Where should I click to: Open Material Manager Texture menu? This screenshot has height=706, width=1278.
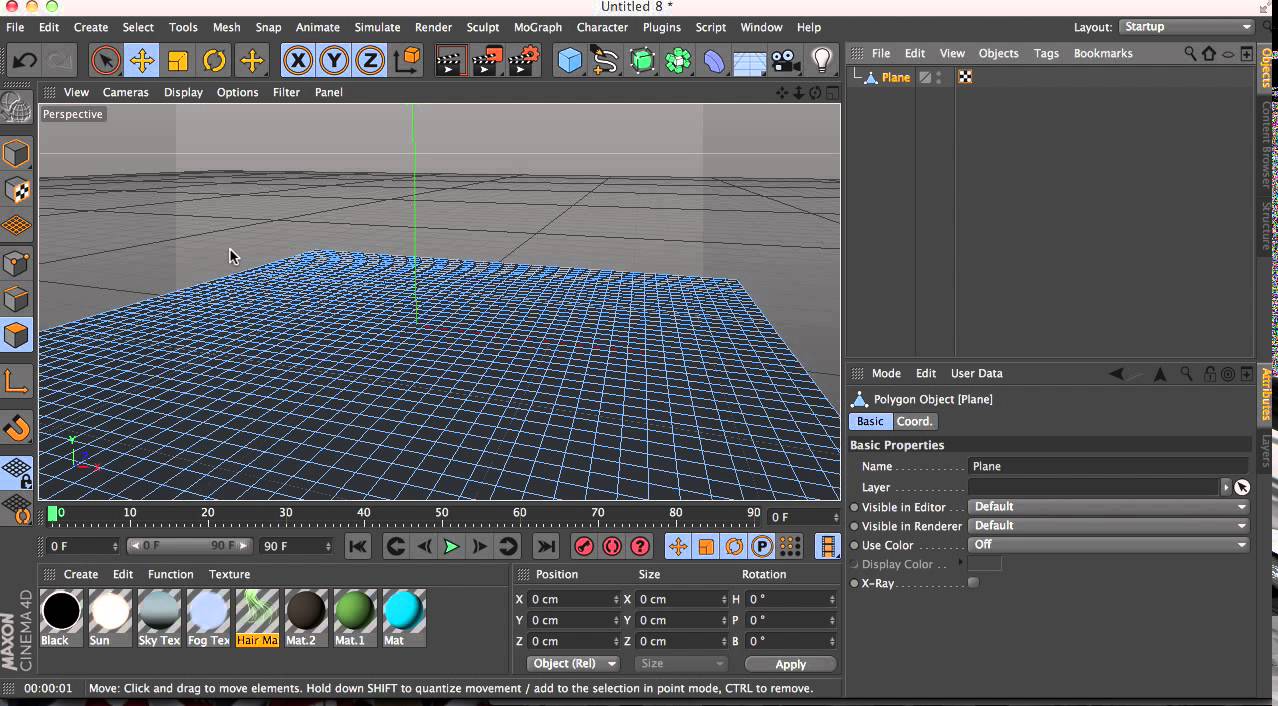click(x=229, y=574)
